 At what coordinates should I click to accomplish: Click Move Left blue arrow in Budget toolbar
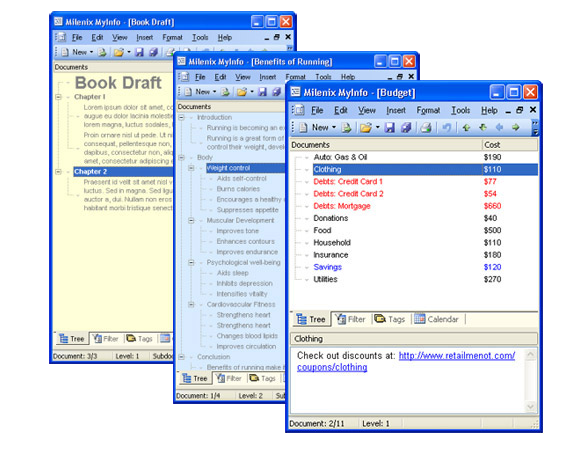coord(499,128)
